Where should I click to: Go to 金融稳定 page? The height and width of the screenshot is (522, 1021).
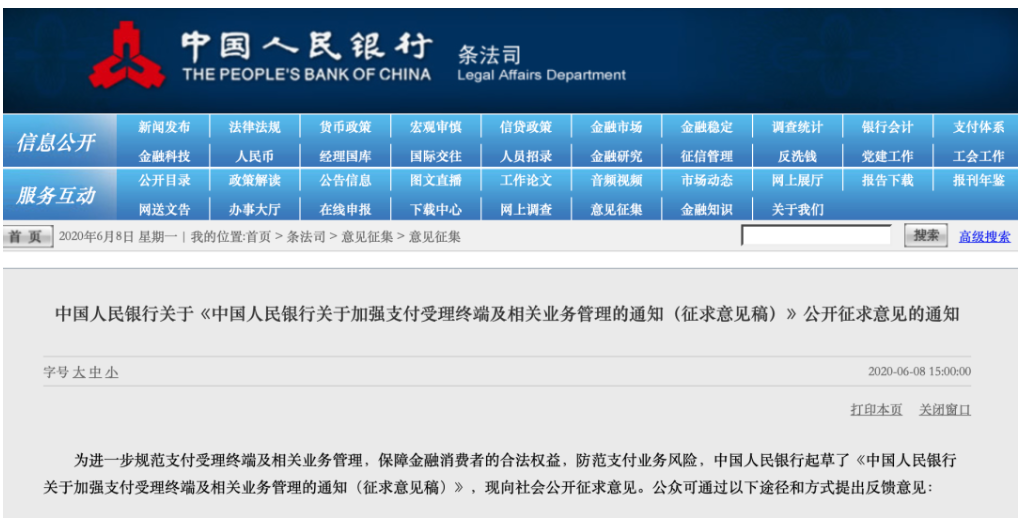(x=707, y=128)
